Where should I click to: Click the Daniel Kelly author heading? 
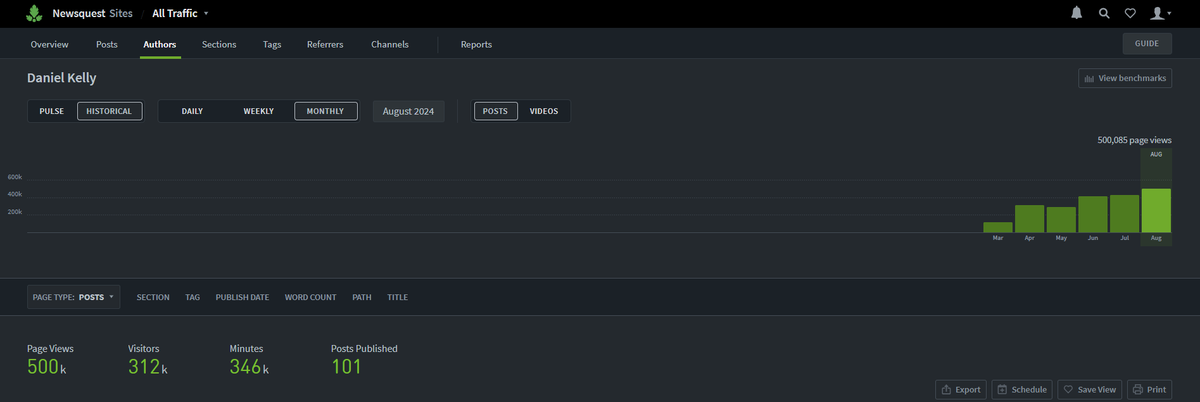pyautogui.click(x=62, y=78)
